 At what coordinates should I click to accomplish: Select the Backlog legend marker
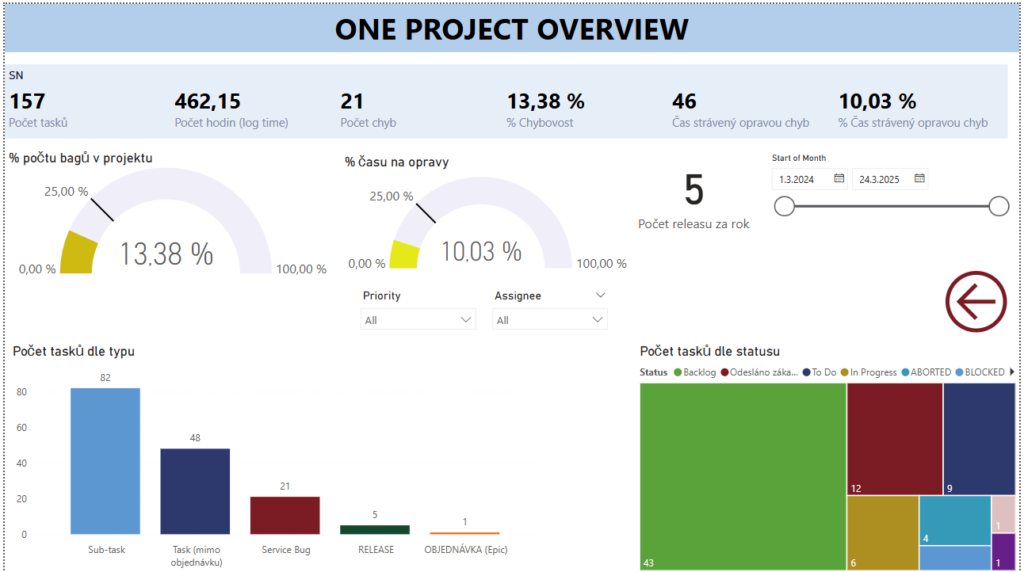coord(678,372)
